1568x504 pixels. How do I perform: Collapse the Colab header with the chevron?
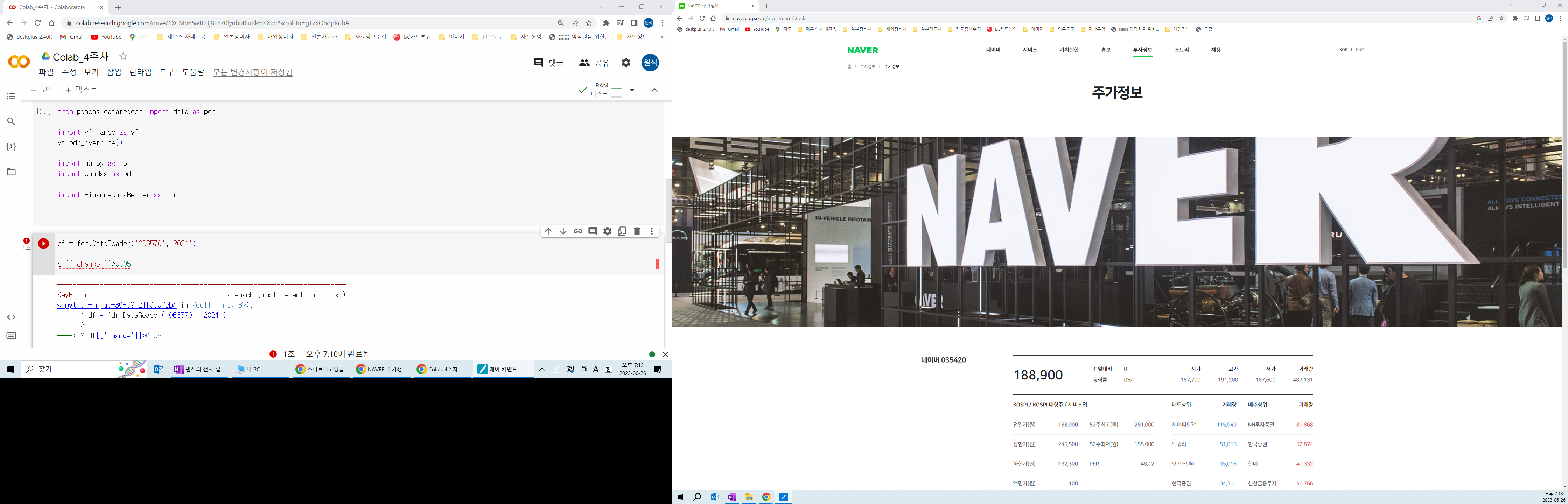tap(654, 90)
